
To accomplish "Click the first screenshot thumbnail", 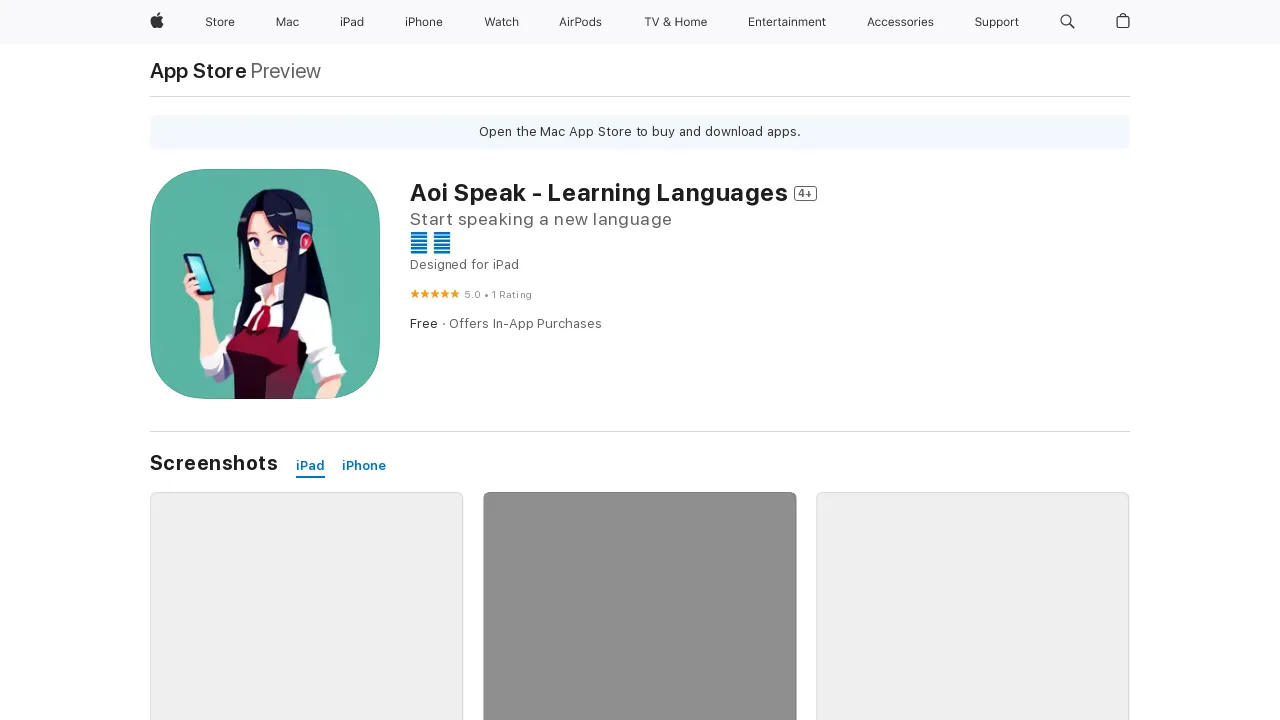I will coord(306,606).
